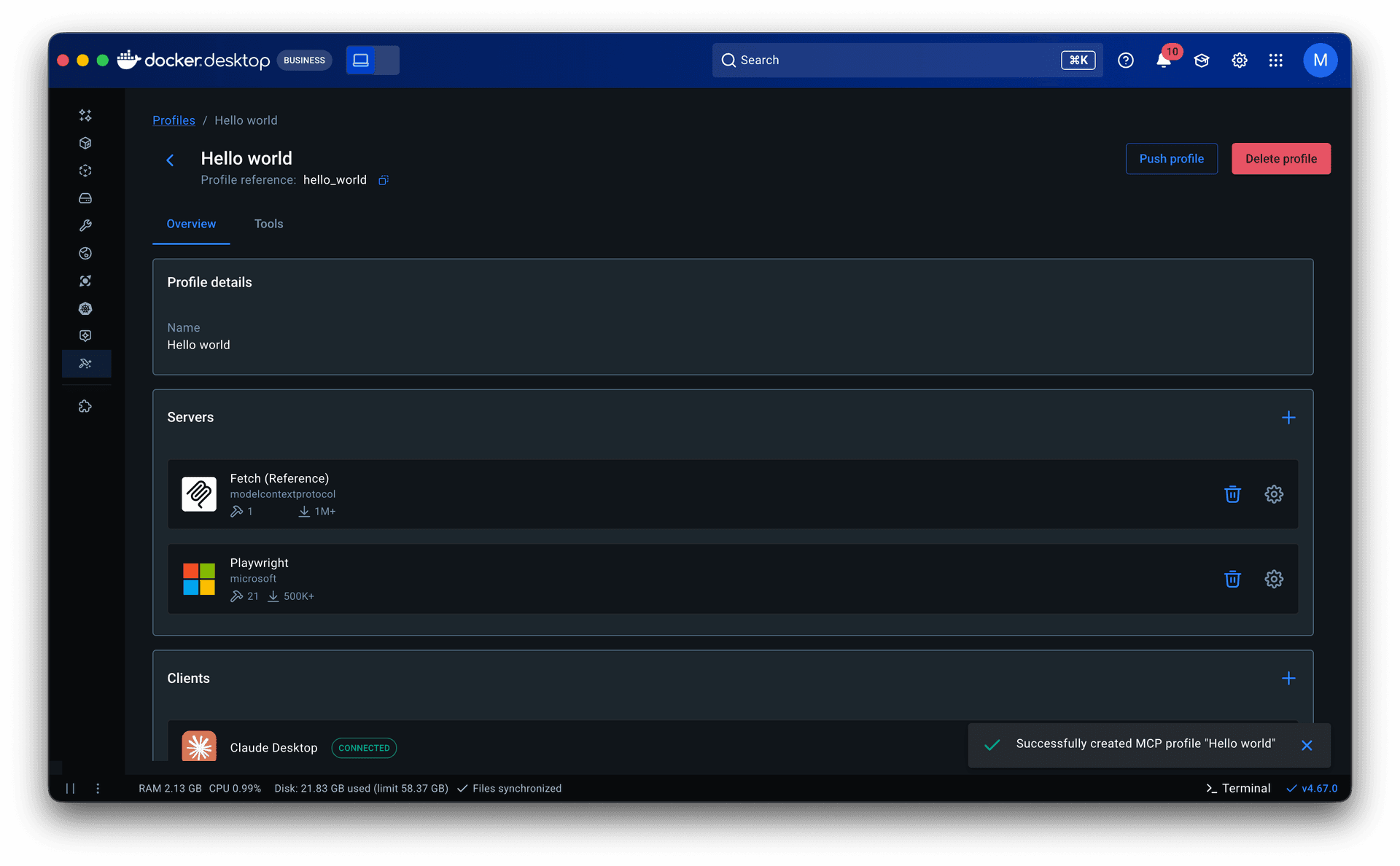Copy the hello_world profile reference
This screenshot has height=866, width=1400.
coord(384,180)
